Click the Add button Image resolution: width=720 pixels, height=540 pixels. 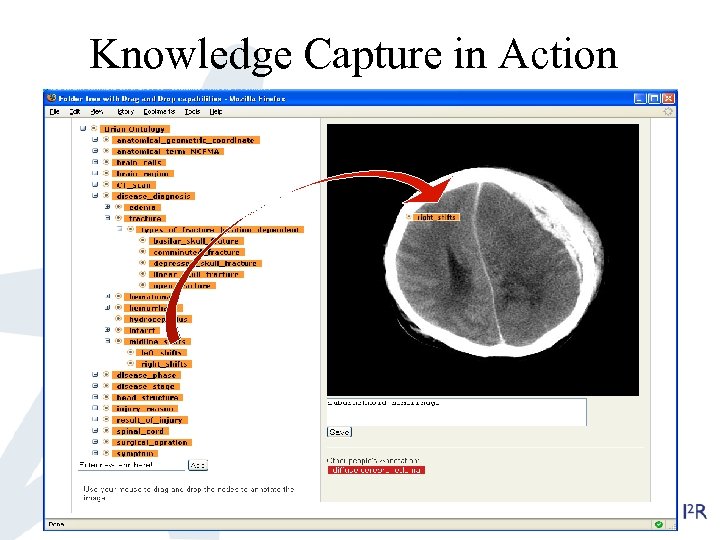pos(198,465)
